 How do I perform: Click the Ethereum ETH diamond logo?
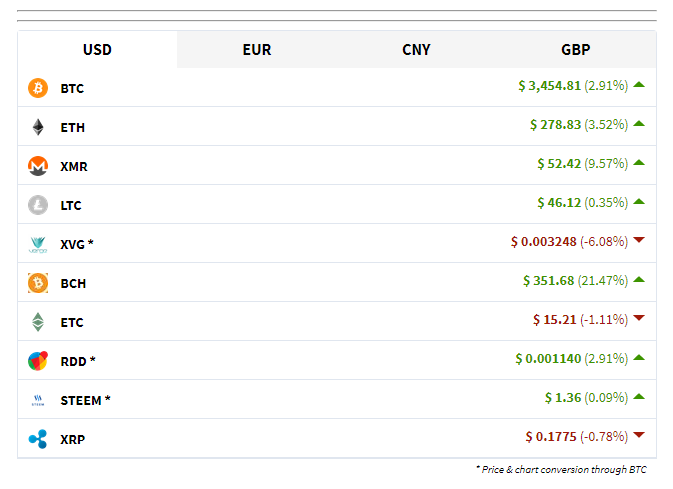[x=38, y=127]
